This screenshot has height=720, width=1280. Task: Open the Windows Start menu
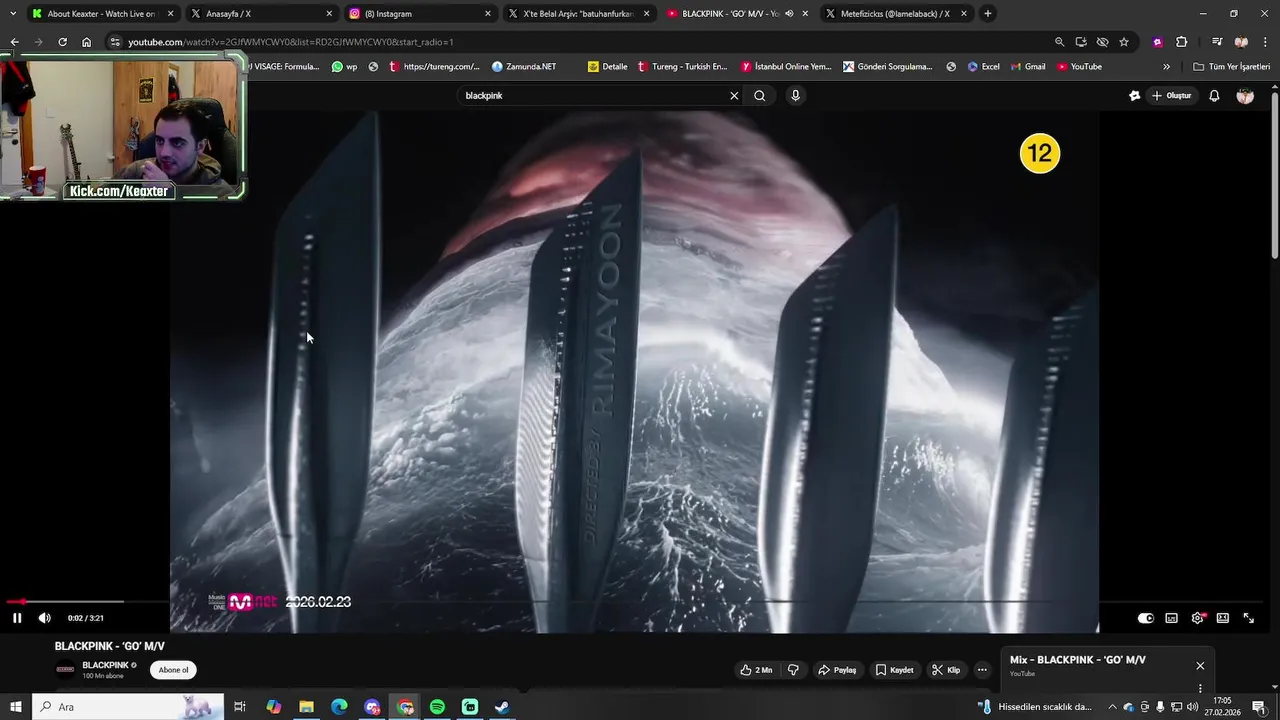coord(15,707)
